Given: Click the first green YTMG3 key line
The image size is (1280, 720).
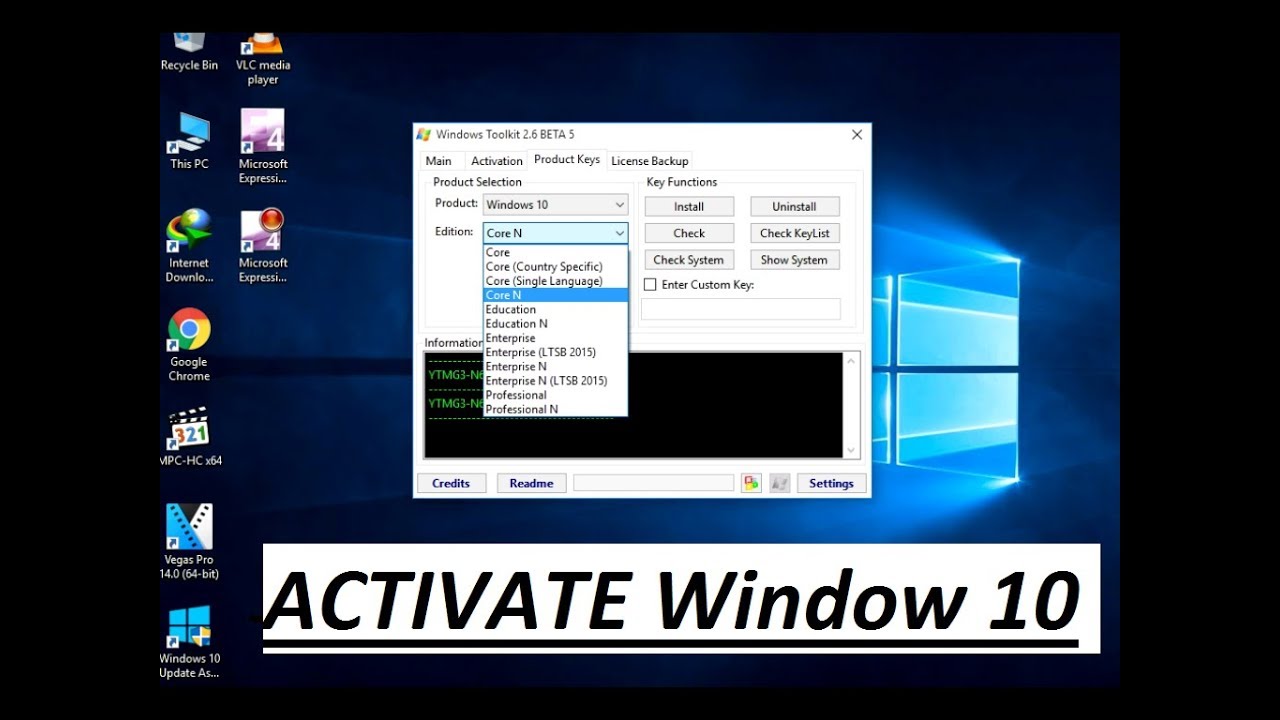Looking at the screenshot, I should click(x=456, y=375).
